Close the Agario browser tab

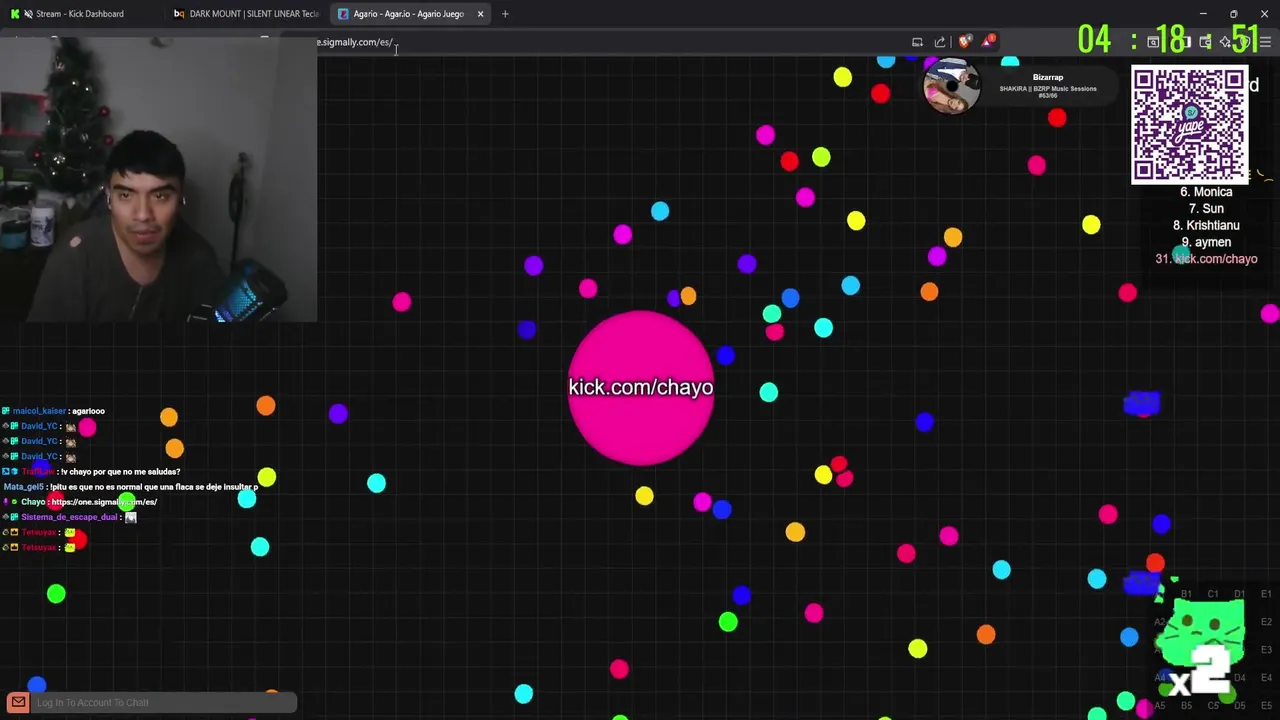point(480,14)
